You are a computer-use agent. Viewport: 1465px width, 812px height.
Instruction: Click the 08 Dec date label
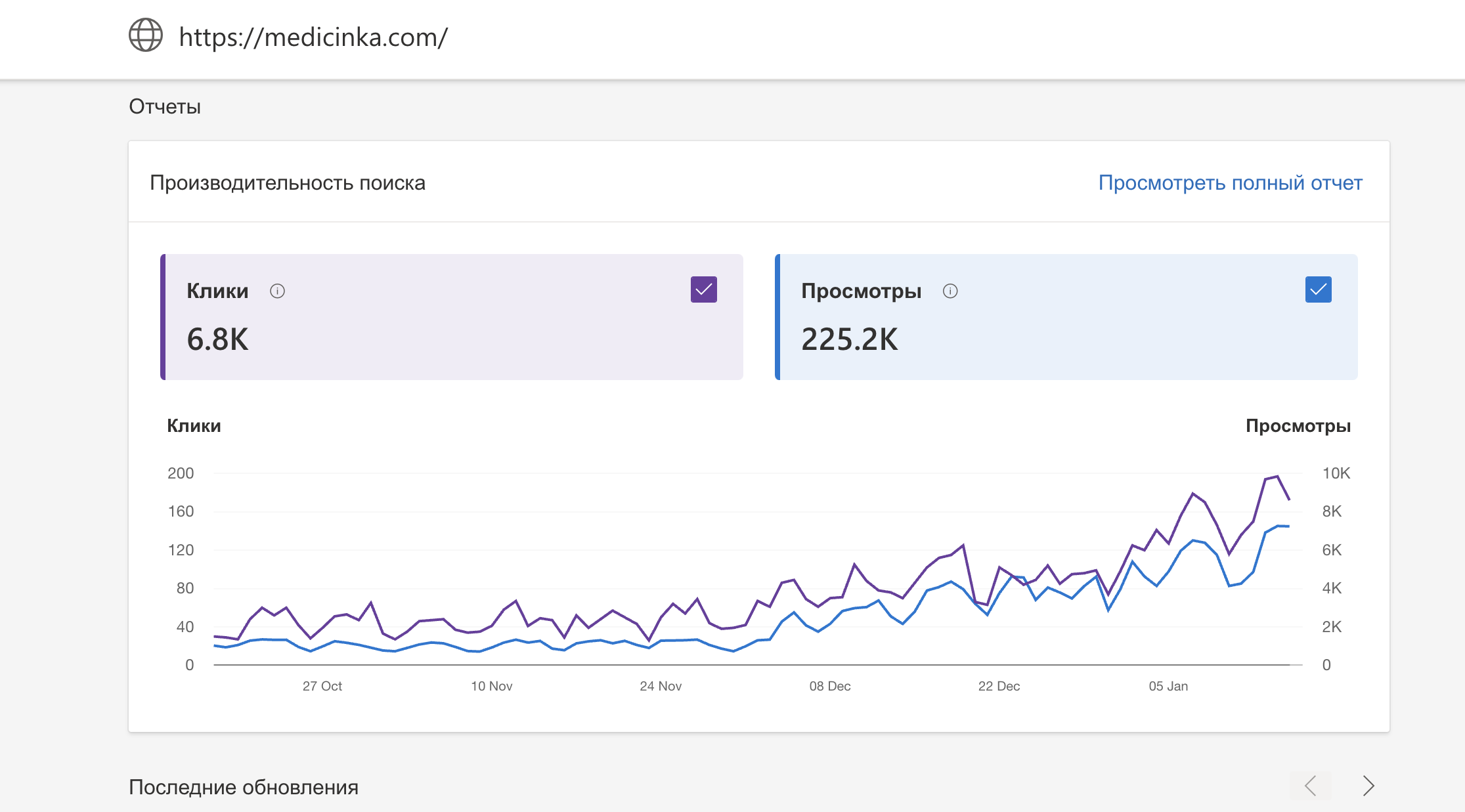(829, 686)
